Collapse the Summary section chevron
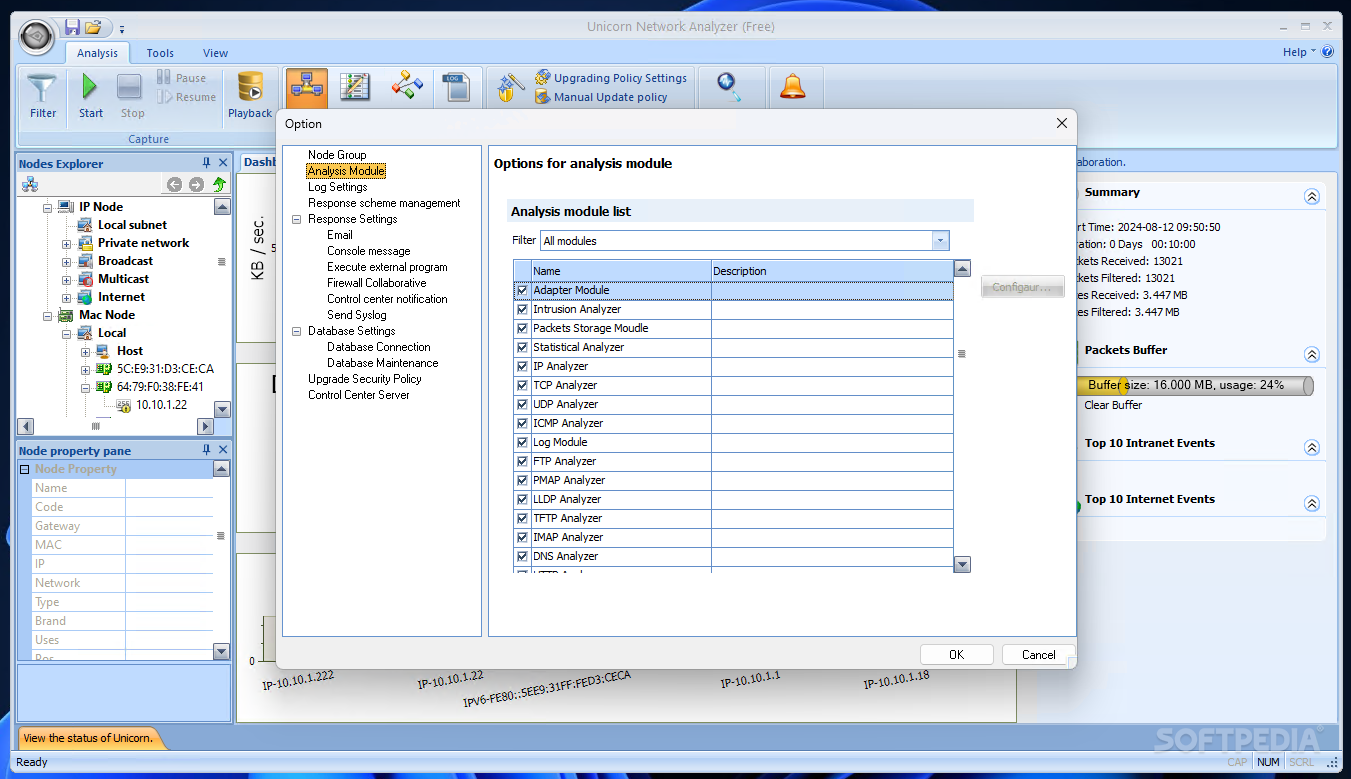Viewport: 1351px width, 779px height. click(x=1312, y=197)
